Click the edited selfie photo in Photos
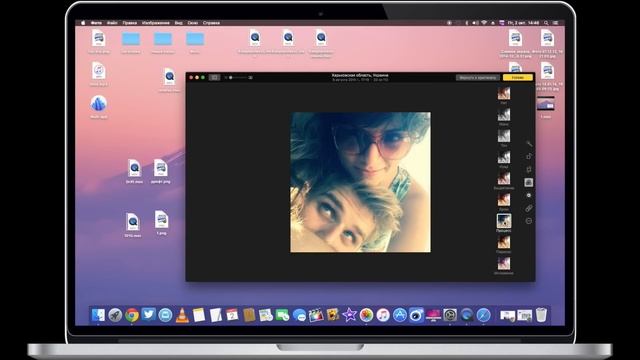 pyautogui.click(x=360, y=182)
